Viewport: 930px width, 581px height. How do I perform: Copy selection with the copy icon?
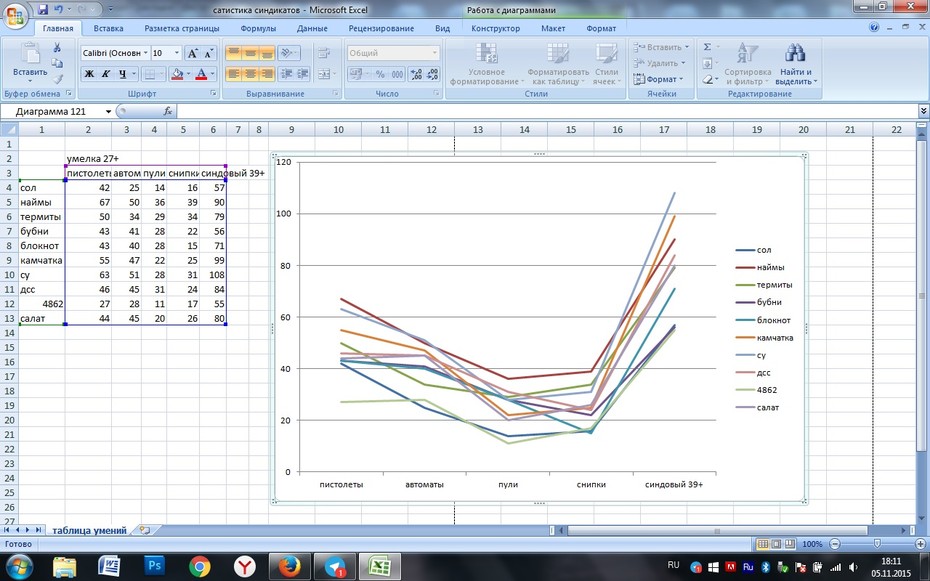tap(57, 63)
